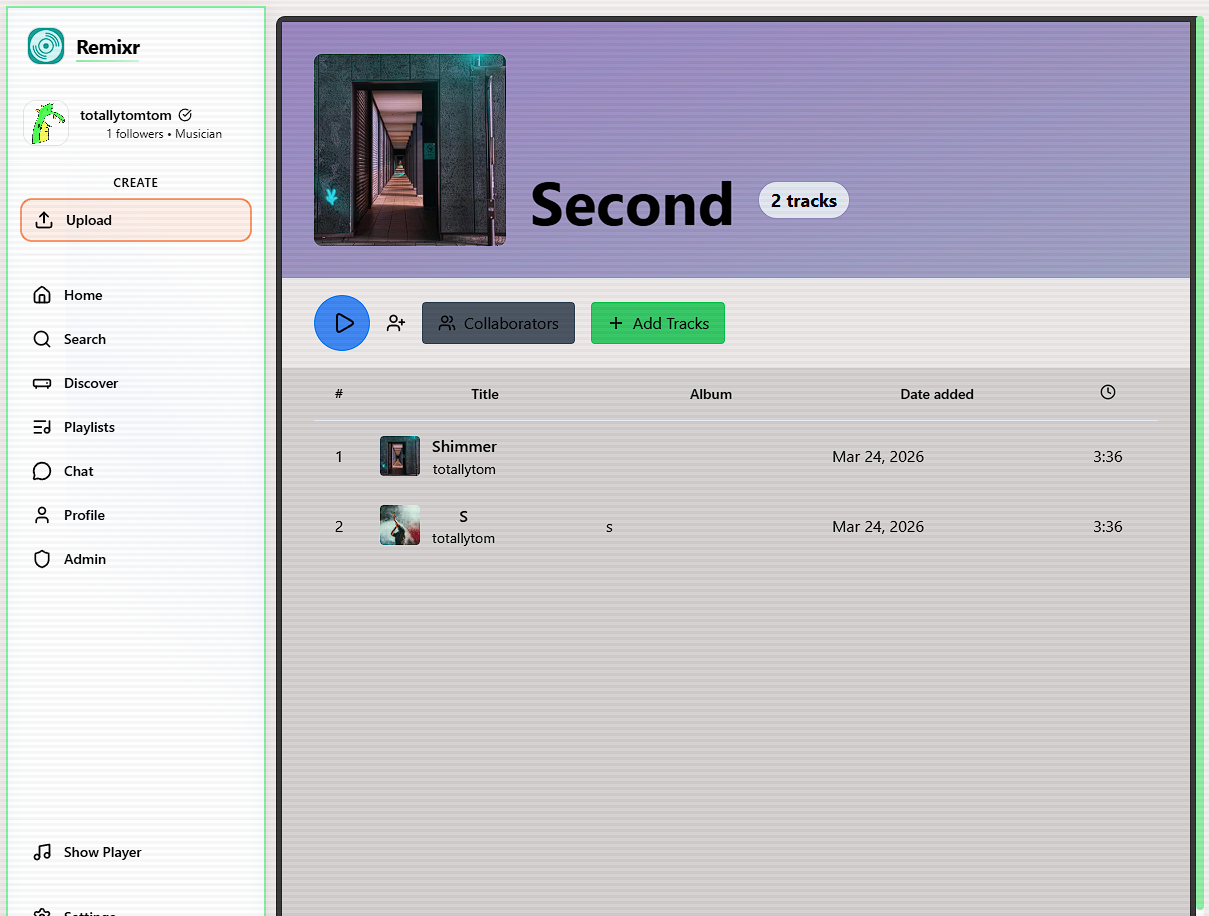Click the Admin shield icon
The height and width of the screenshot is (916, 1209).
pos(41,558)
